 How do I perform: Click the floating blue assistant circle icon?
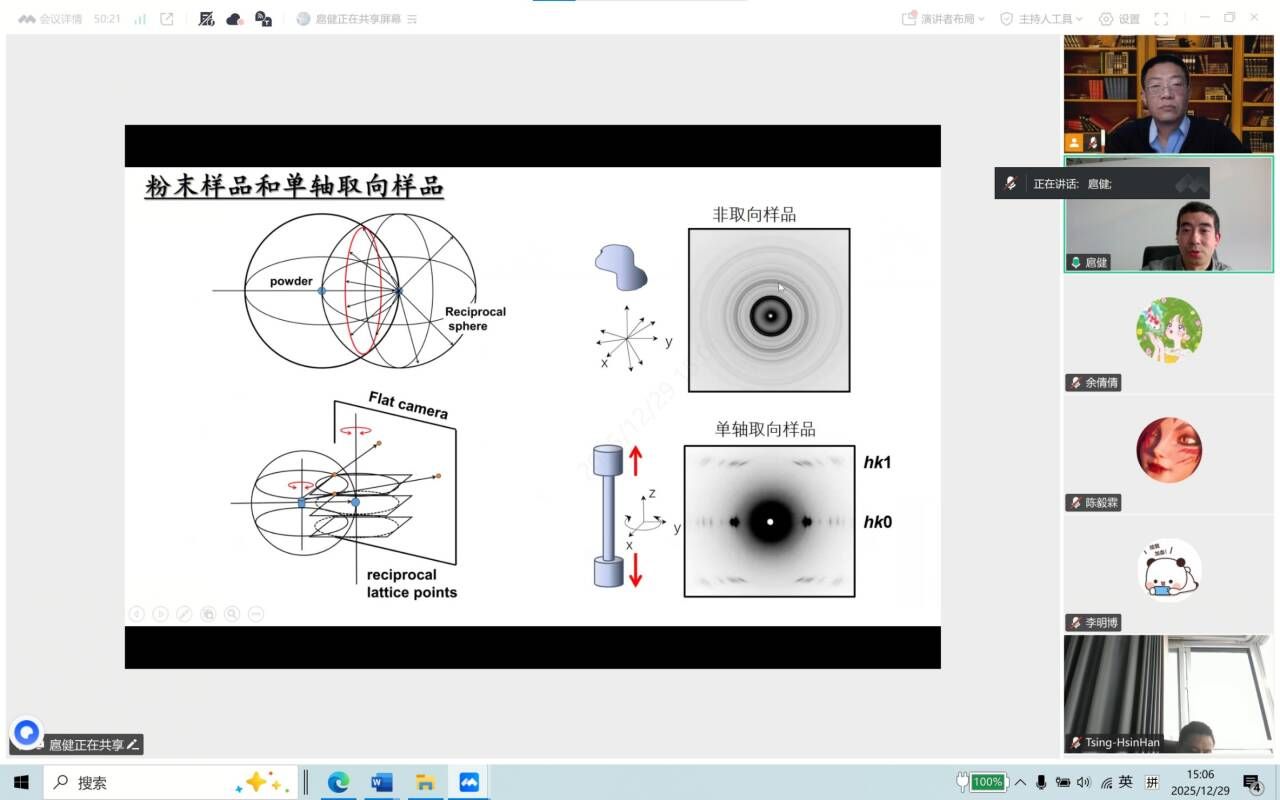point(27,732)
